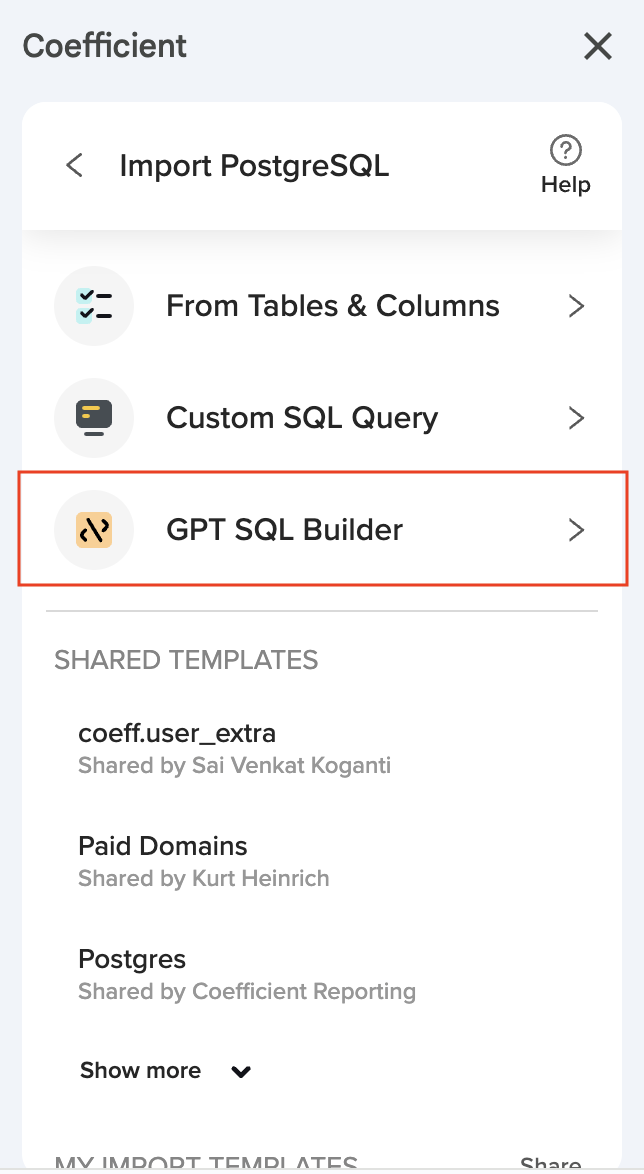Image resolution: width=644 pixels, height=1174 pixels.
Task: Click the Custom SQL Query monitor icon
Action: click(x=94, y=418)
